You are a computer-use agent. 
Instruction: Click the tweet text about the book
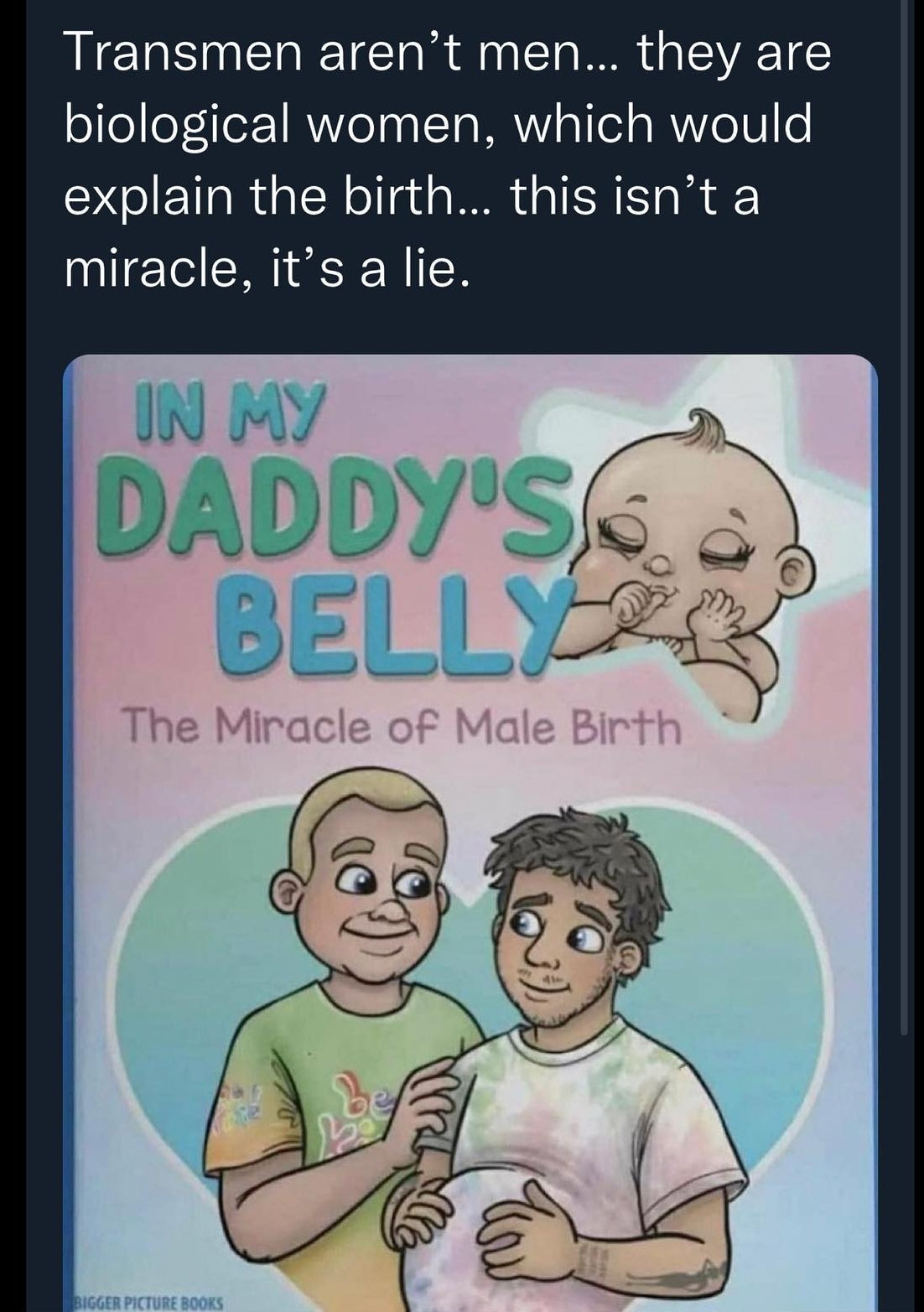pyautogui.click(x=444, y=159)
